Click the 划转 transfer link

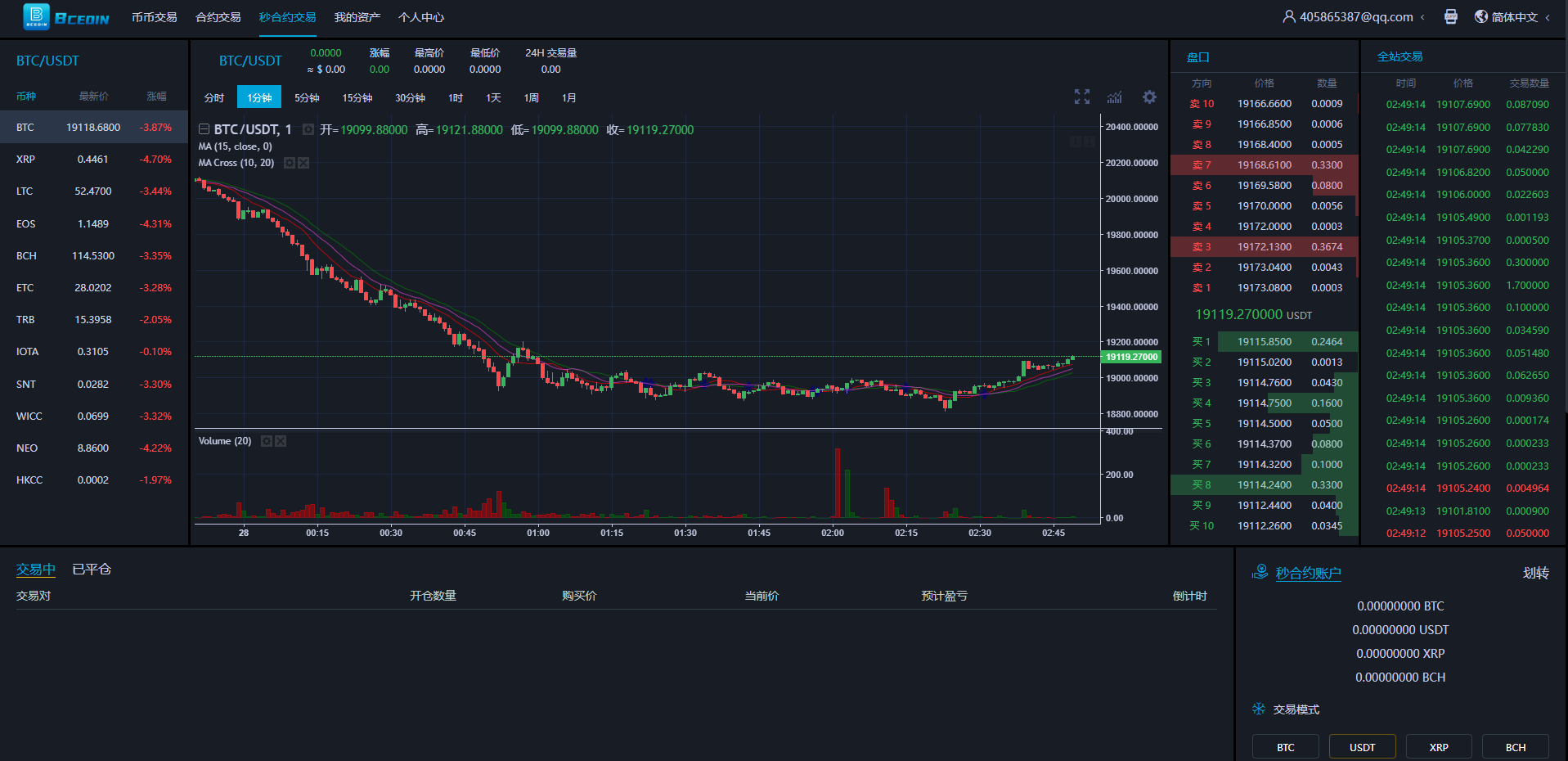pyautogui.click(x=1535, y=573)
